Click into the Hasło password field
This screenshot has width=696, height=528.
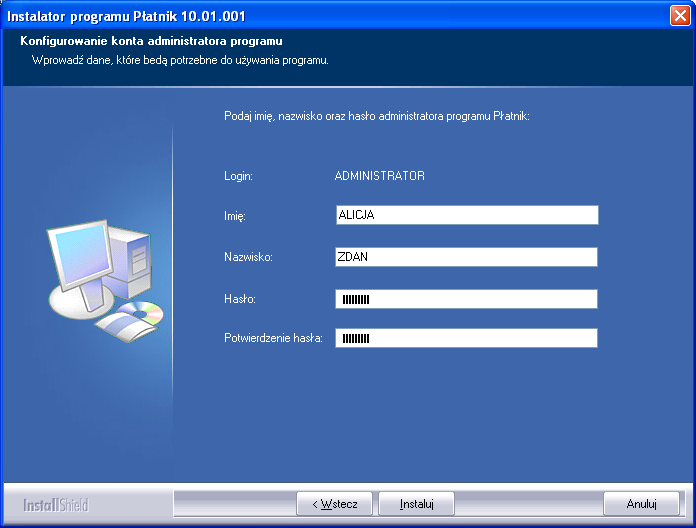(x=467, y=299)
